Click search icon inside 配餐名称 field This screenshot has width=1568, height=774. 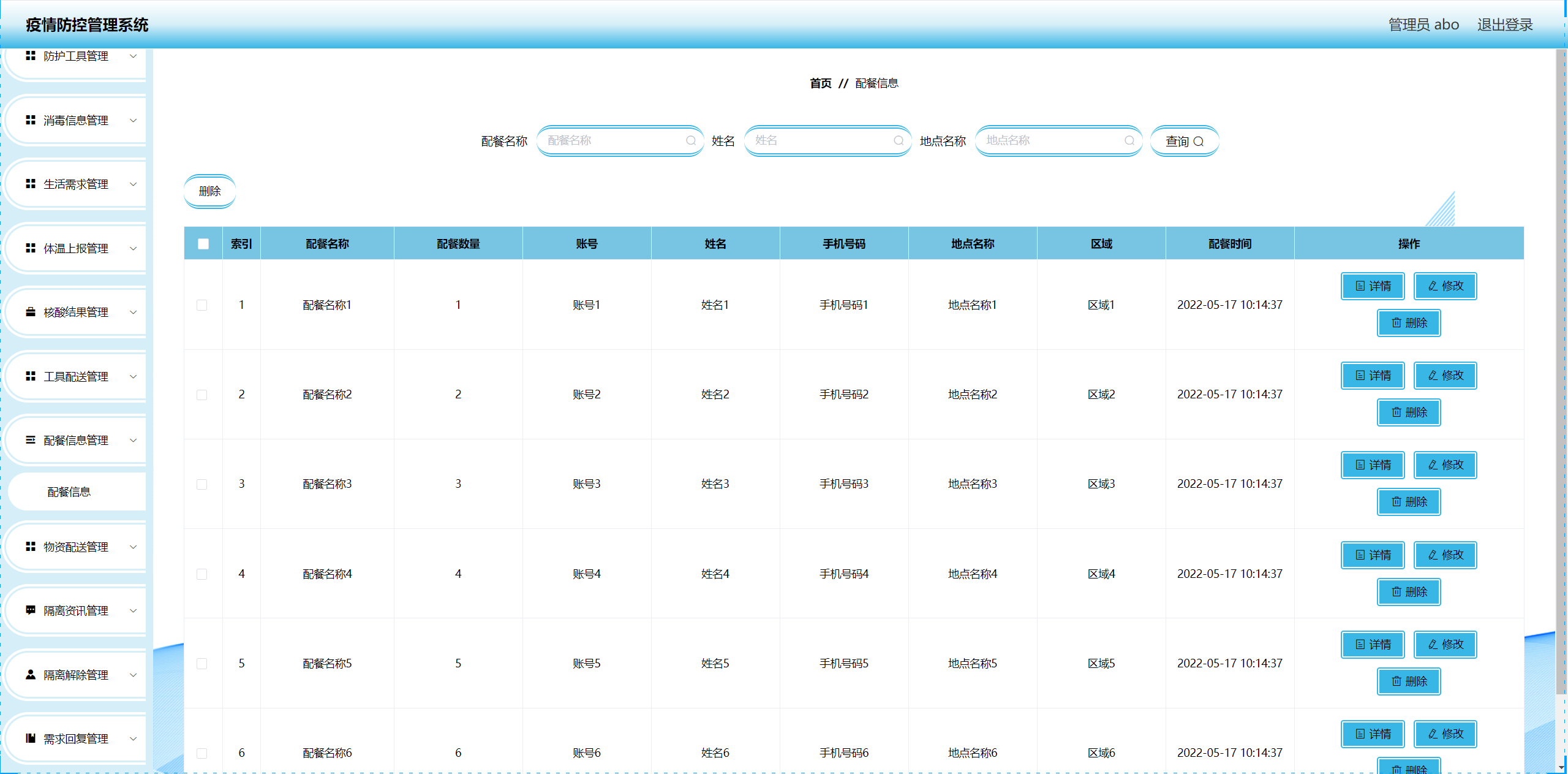[x=691, y=140]
